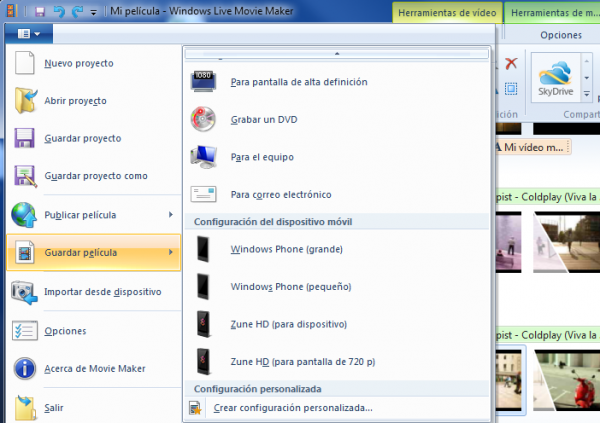
Task: Select Para correo electrónico option
Action: coord(337,194)
